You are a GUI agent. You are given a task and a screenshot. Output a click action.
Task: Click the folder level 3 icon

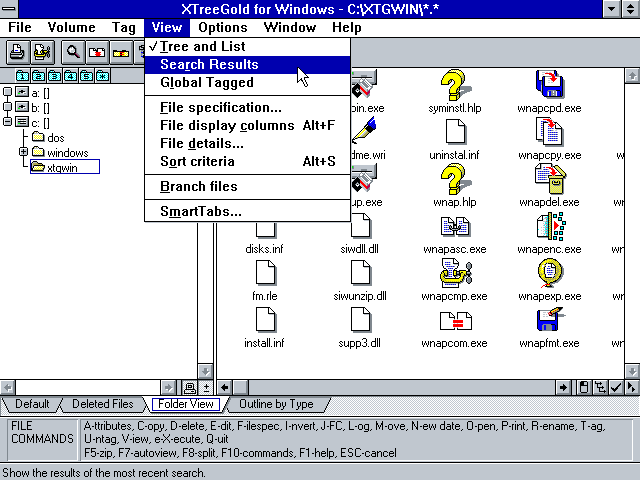(x=54, y=76)
